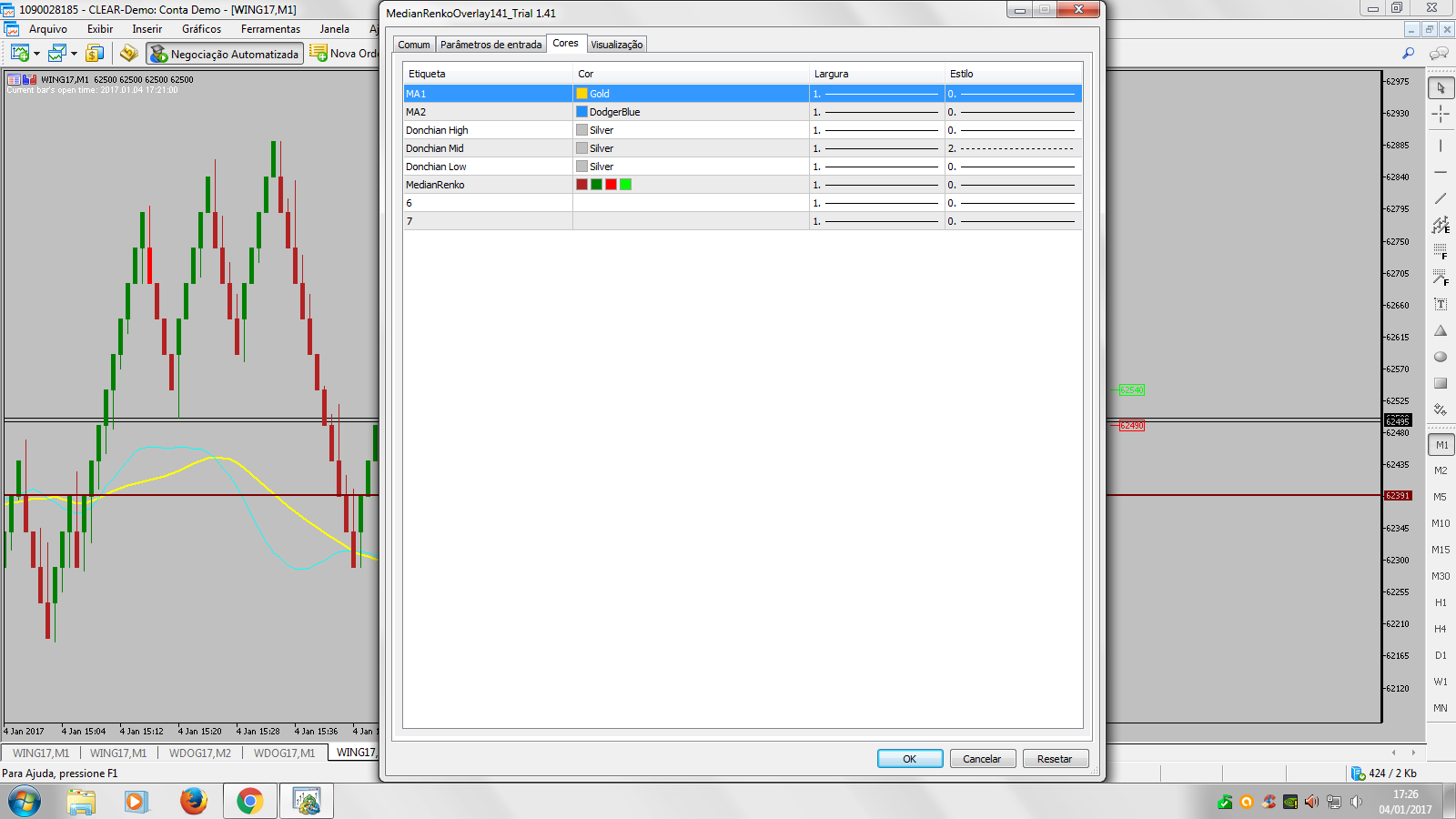Click the Silver swatch for Donchian Mid
The width and height of the screenshot is (1456, 819).
581,148
